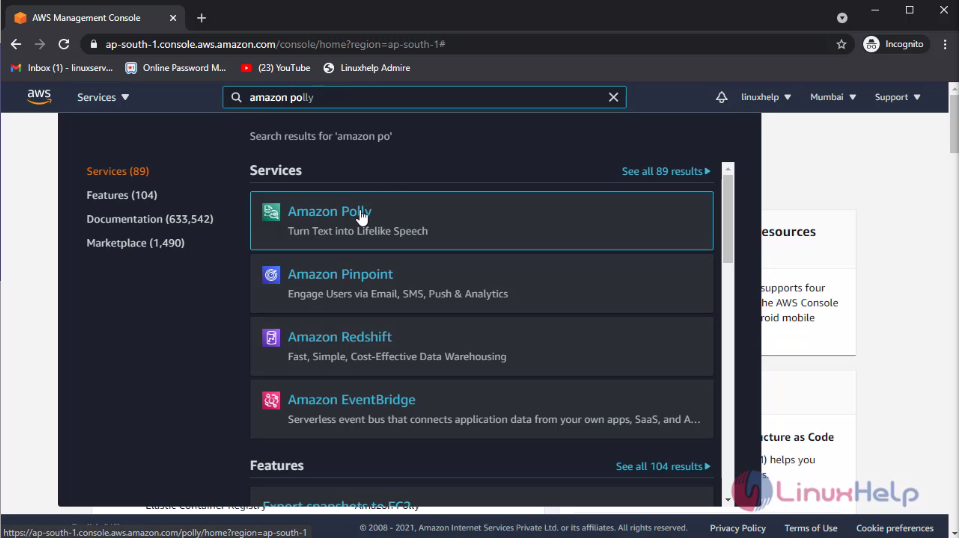Go forward with browser forward arrow

40,44
